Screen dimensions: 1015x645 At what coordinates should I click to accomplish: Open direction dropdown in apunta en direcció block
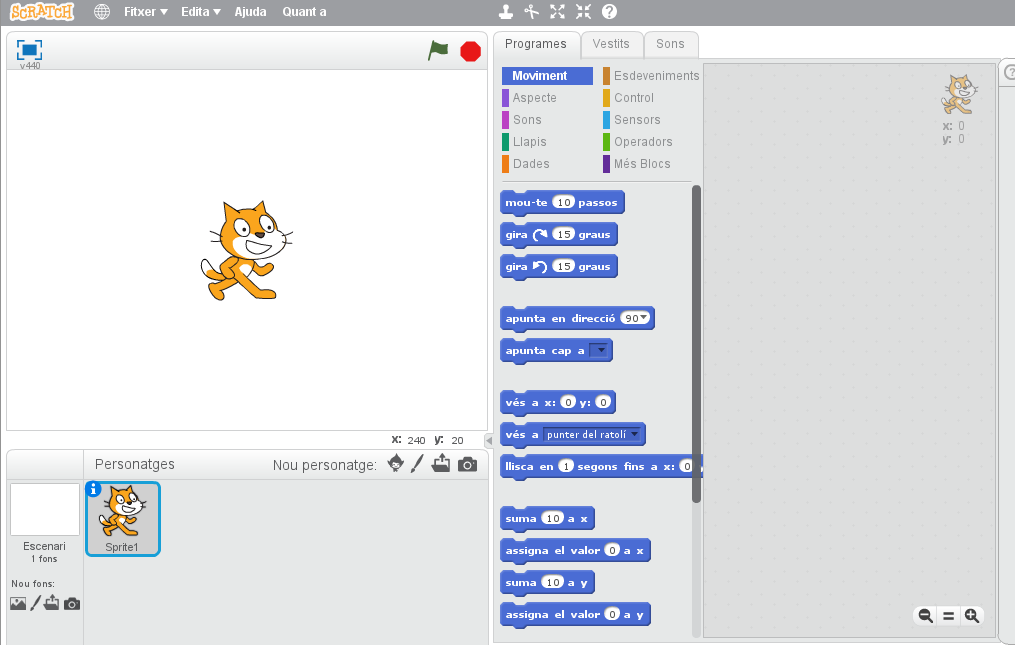coord(645,317)
